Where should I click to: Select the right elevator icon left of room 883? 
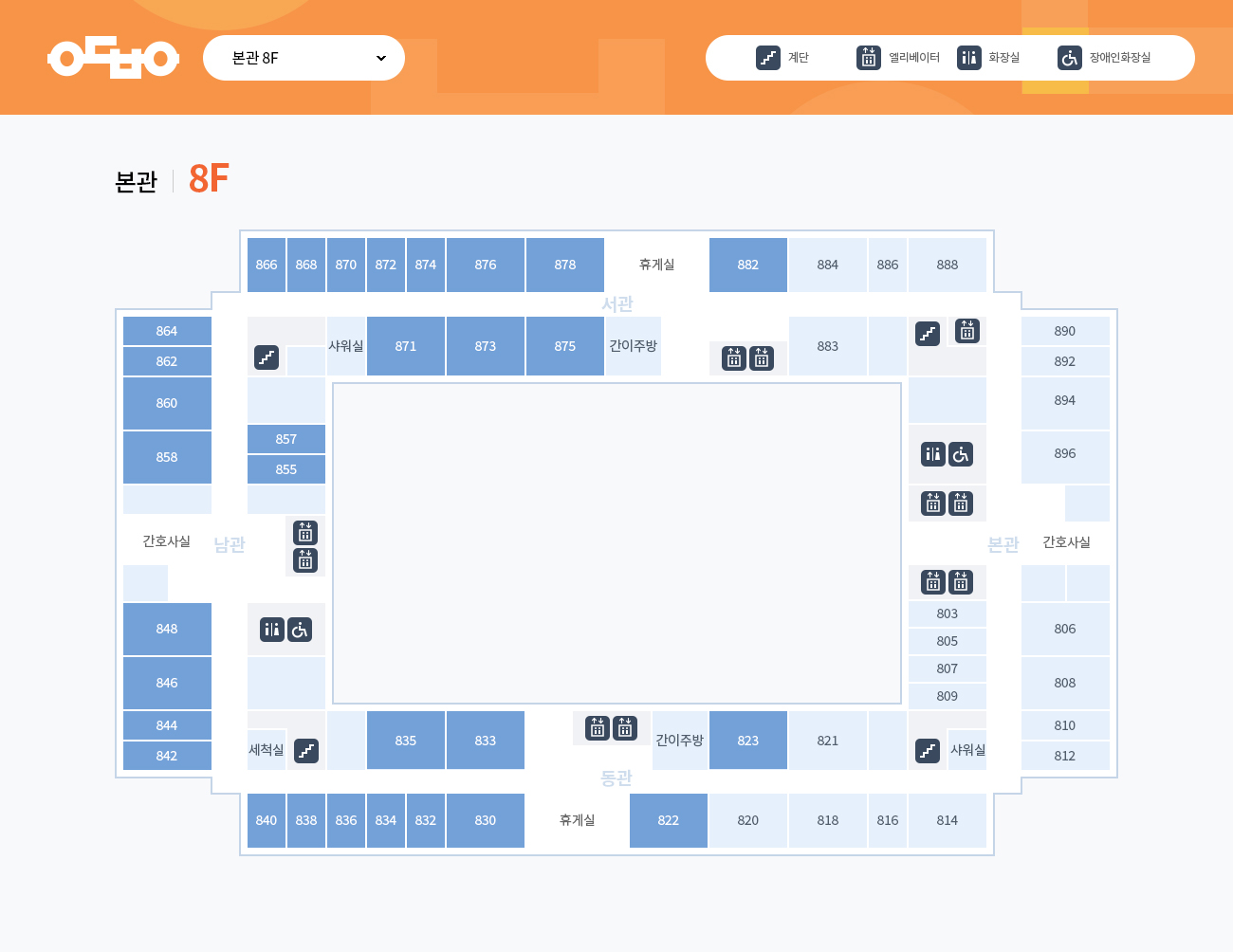click(762, 358)
